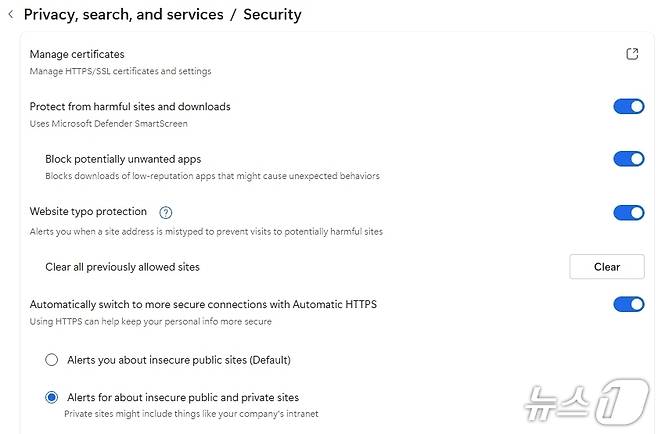658x434 pixels.
Task: Select Alerts about insecure public sites (Default)
Action: click(52, 360)
